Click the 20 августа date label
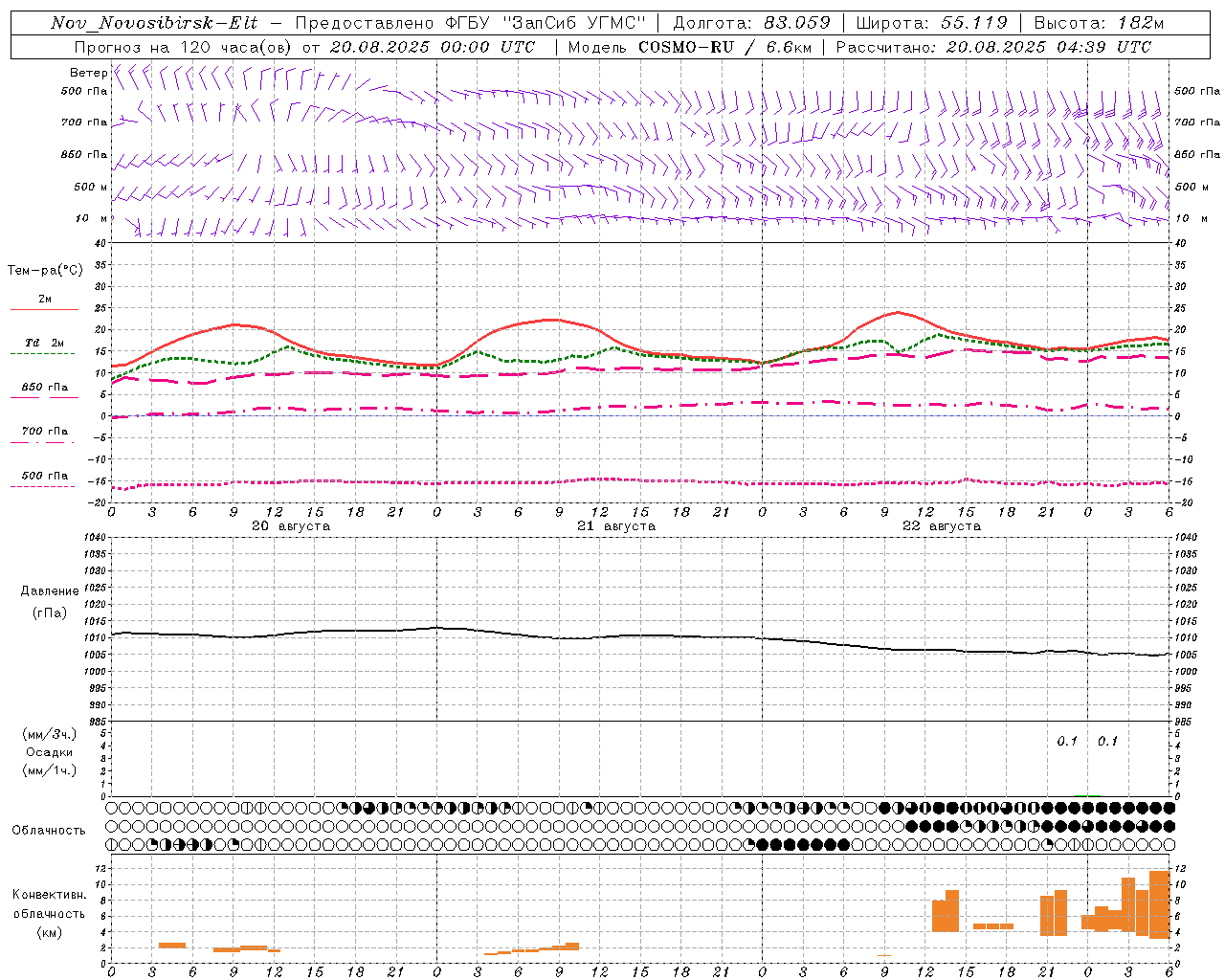This screenshot has height=980, width=1225. pyautogui.click(x=291, y=526)
